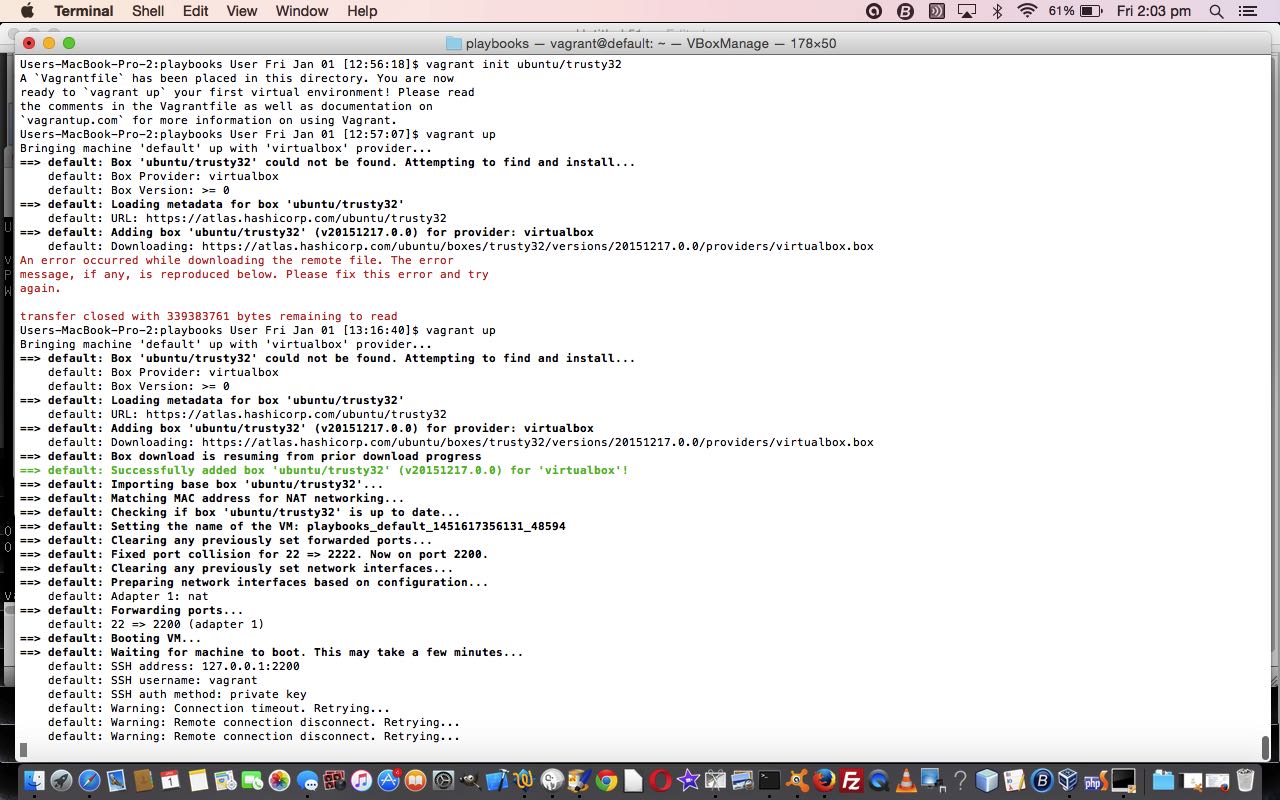1280x800 pixels.
Task: Click 'Warning: Connection timeout. Retrying...' line
Action: [219, 708]
